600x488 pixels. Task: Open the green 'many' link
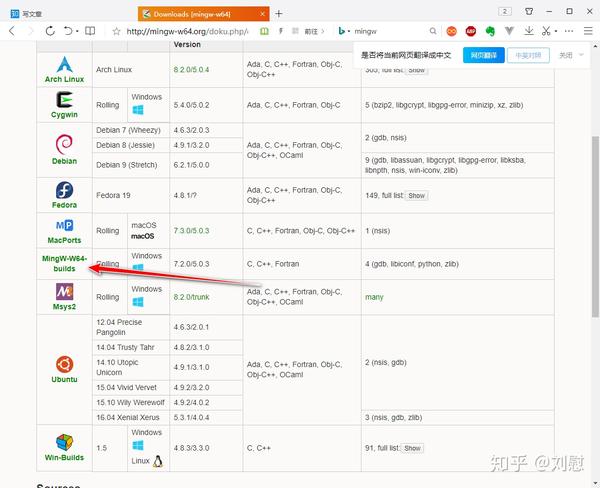pos(374,297)
